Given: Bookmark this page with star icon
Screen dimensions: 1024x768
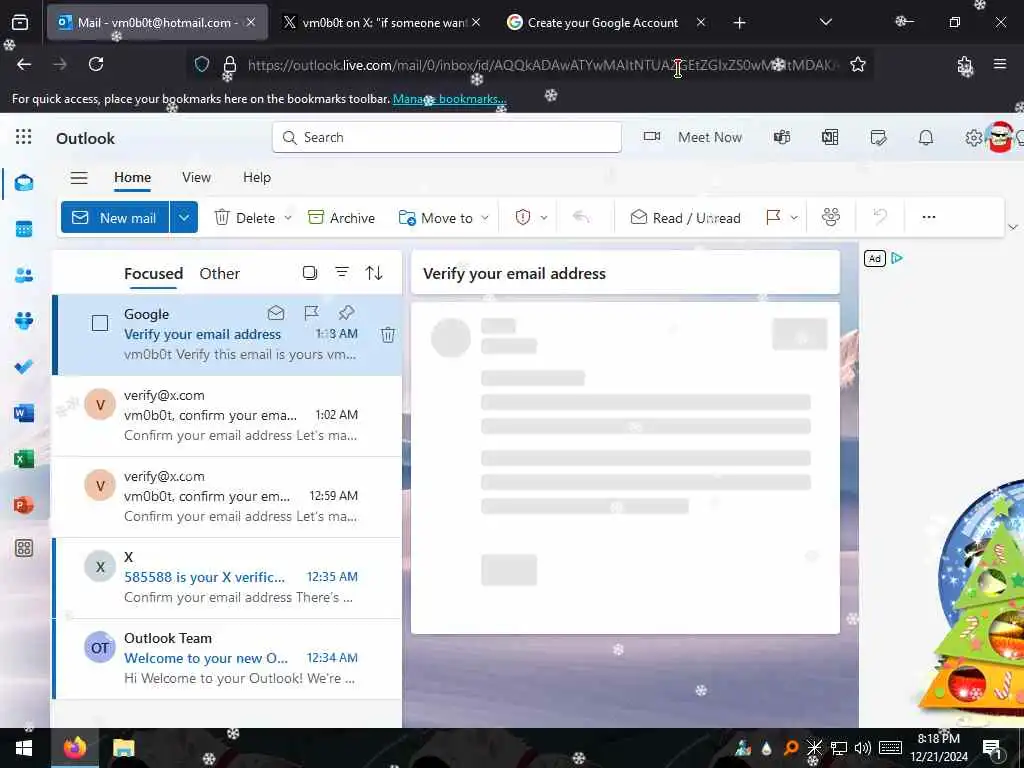Looking at the screenshot, I should 857,64.
